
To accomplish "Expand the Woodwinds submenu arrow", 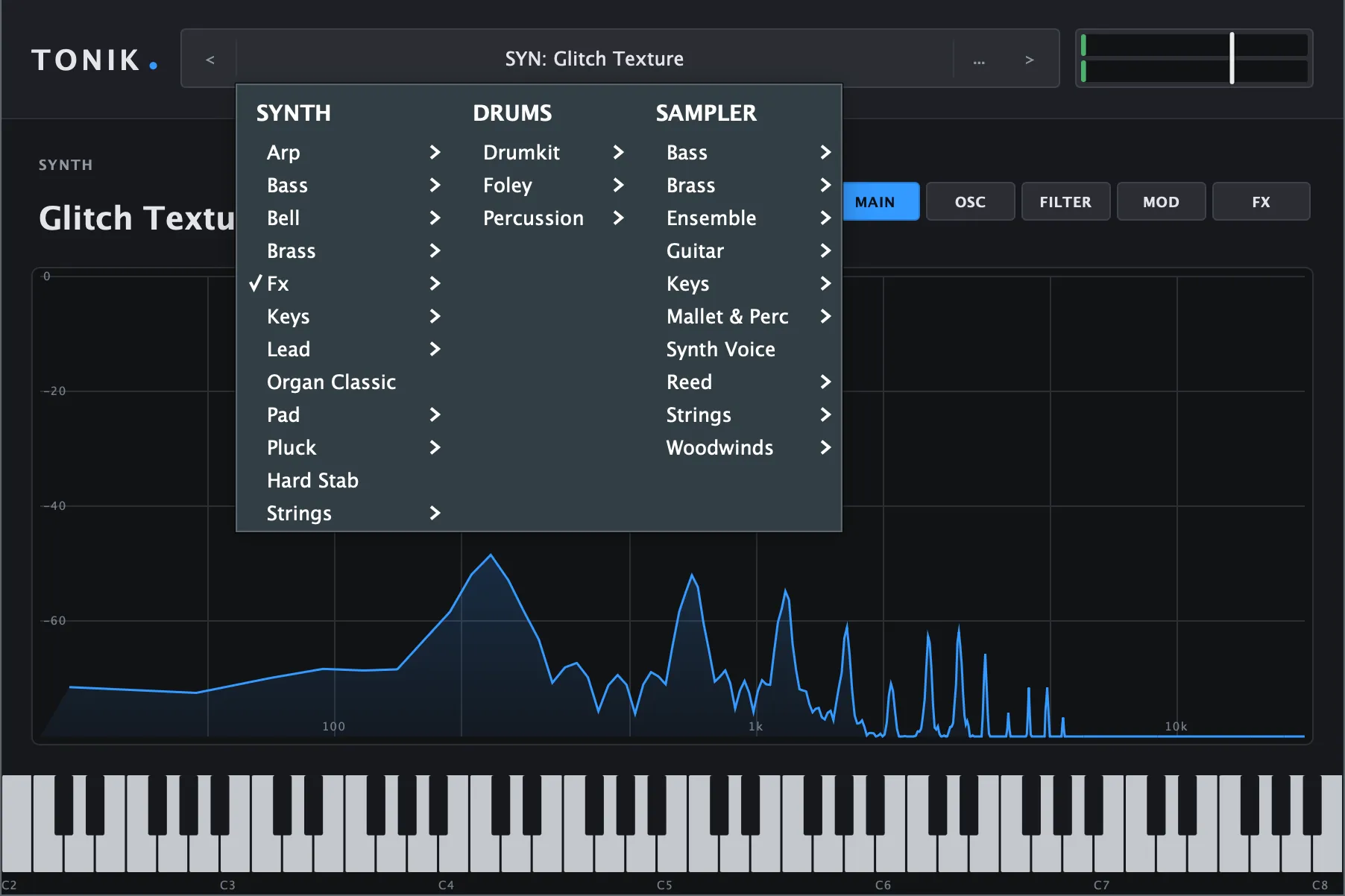I will [x=825, y=447].
